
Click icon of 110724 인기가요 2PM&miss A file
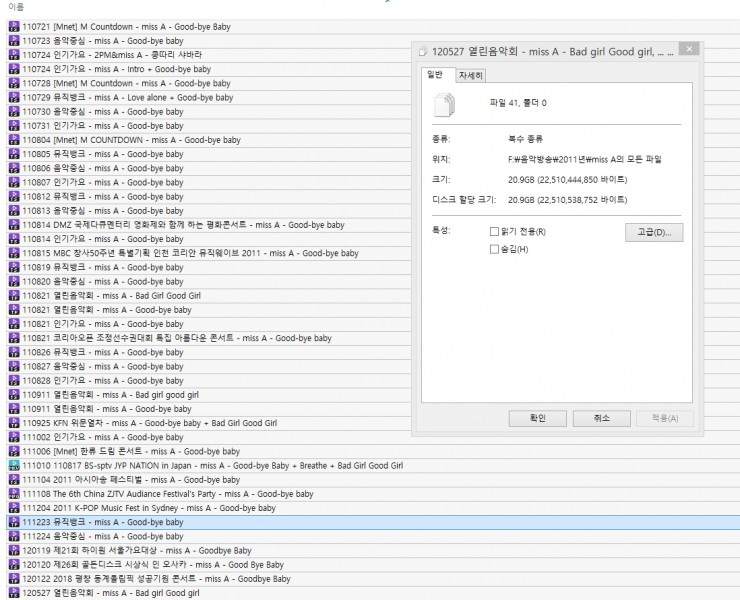(14, 55)
